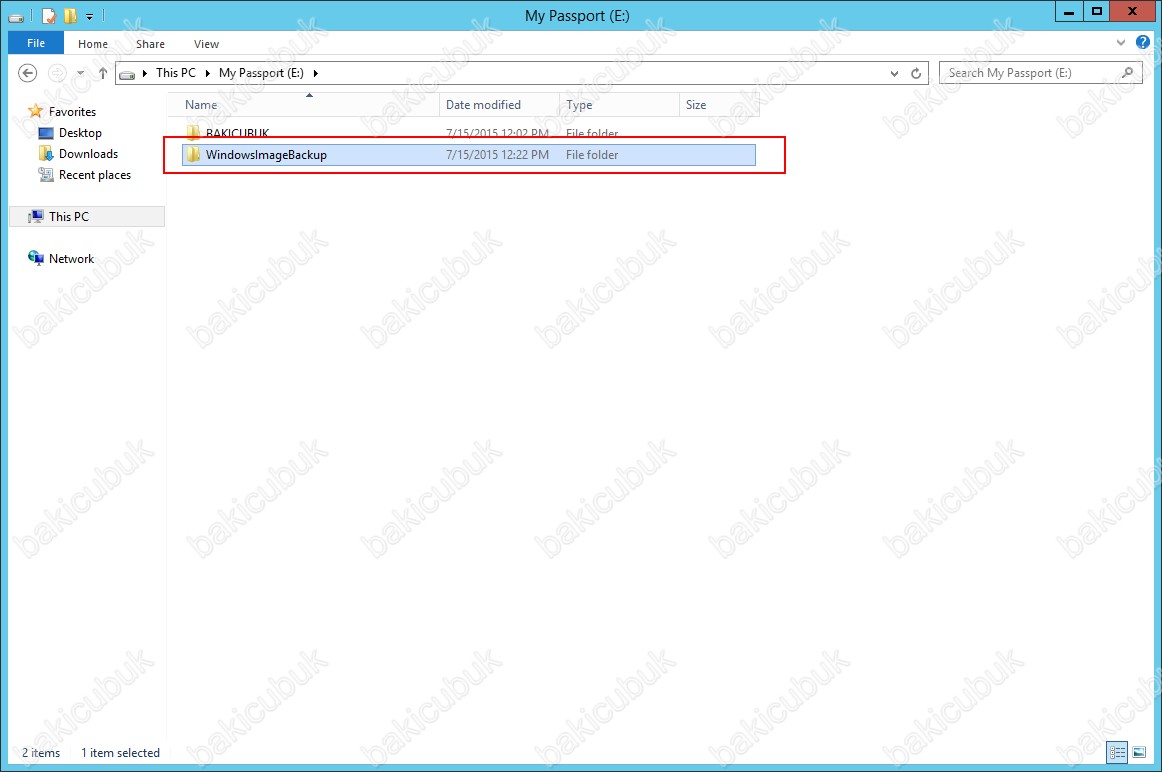This screenshot has height=772, width=1162.
Task: Click the drive icon in the title bar
Action: (16, 16)
